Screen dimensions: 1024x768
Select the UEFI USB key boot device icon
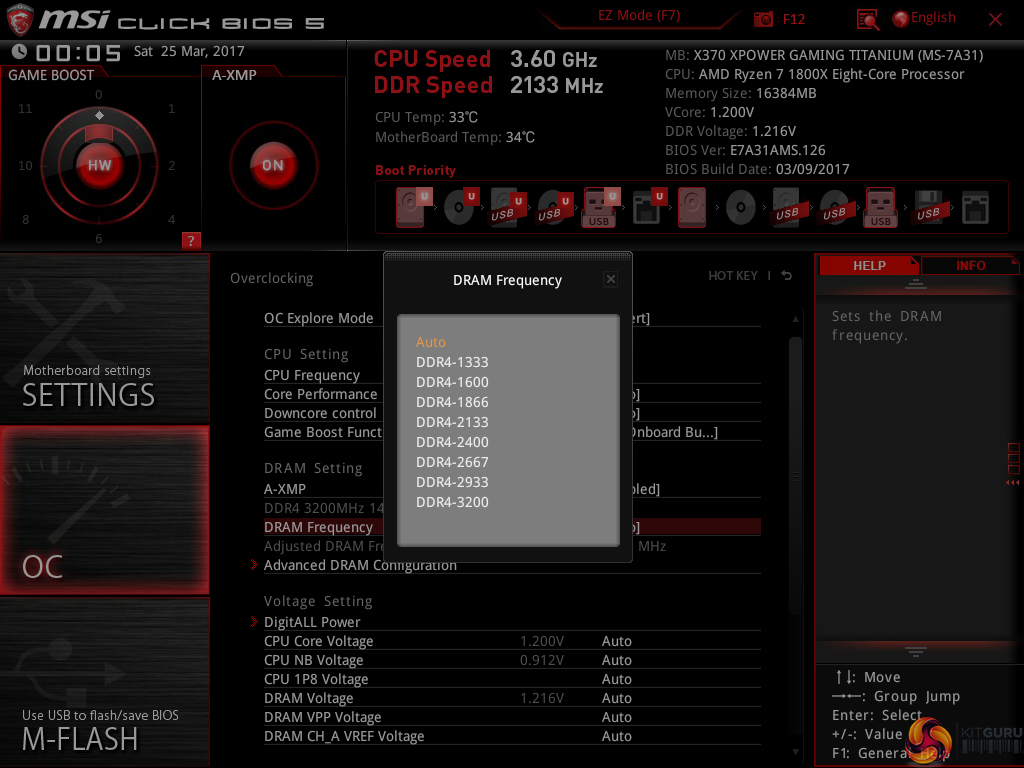point(600,207)
